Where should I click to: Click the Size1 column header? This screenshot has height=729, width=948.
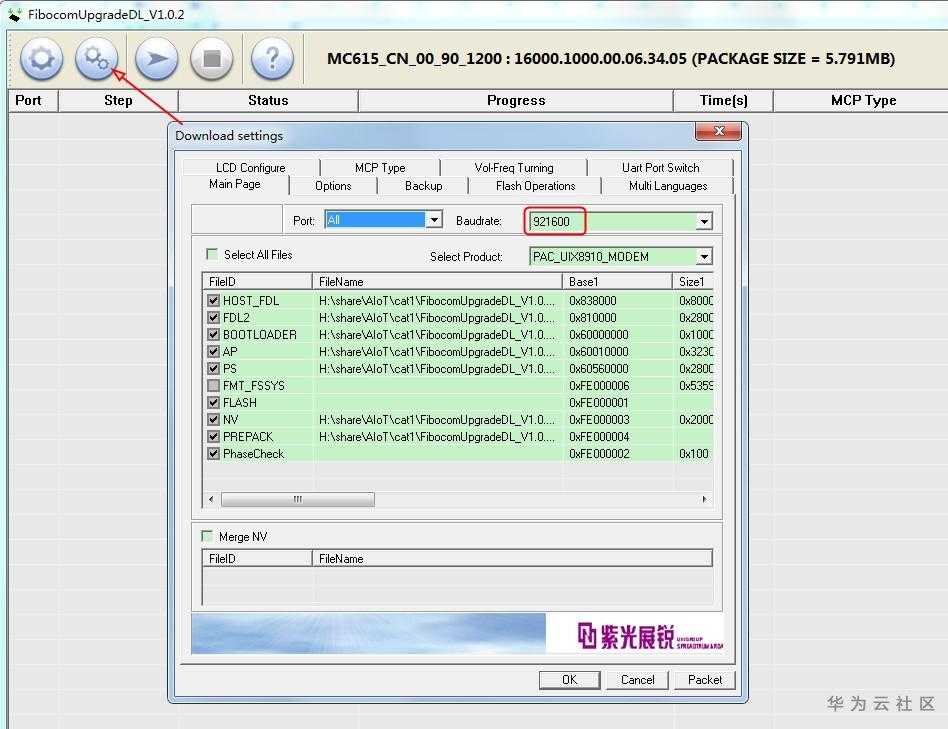pyautogui.click(x=693, y=282)
